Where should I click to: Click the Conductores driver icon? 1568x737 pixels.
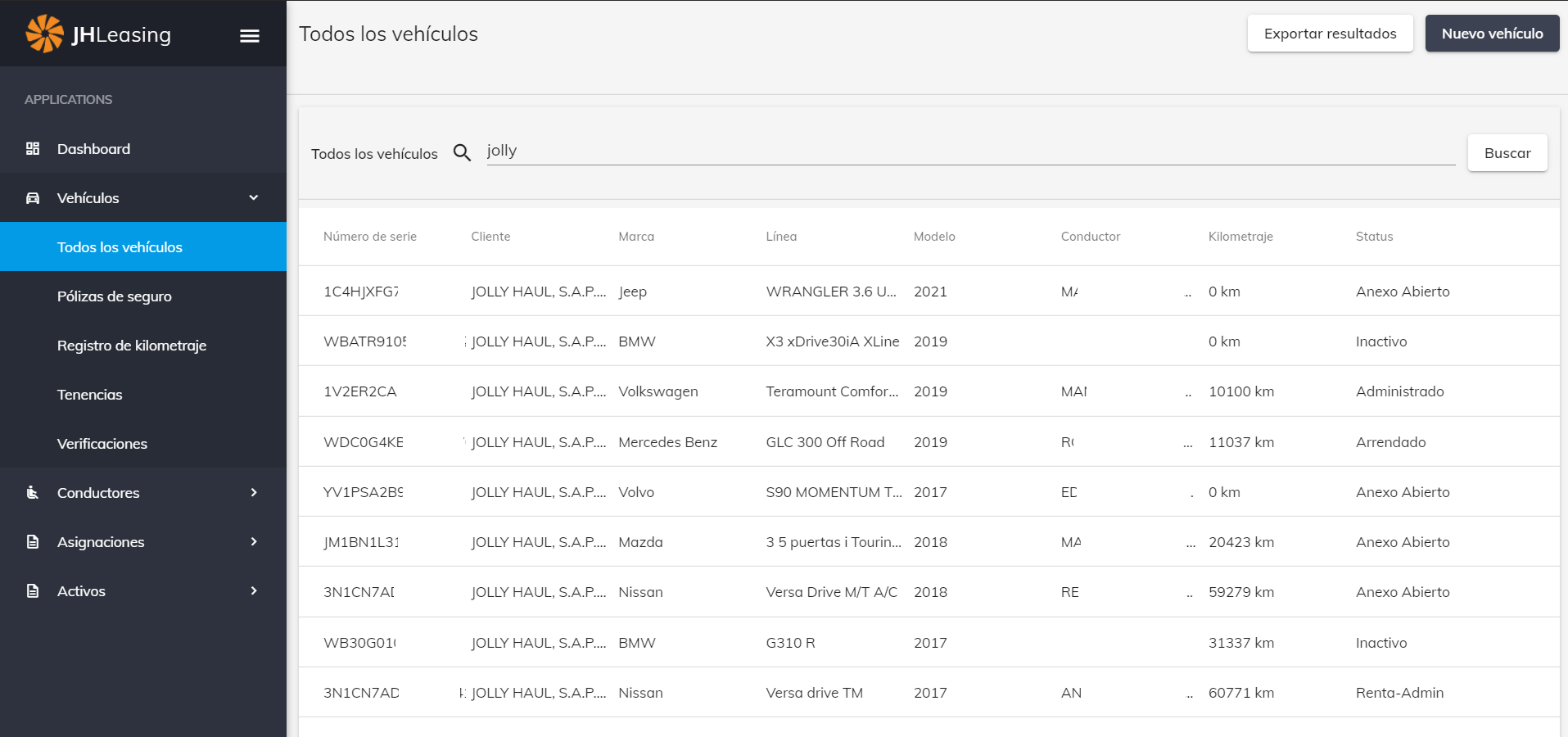33,492
